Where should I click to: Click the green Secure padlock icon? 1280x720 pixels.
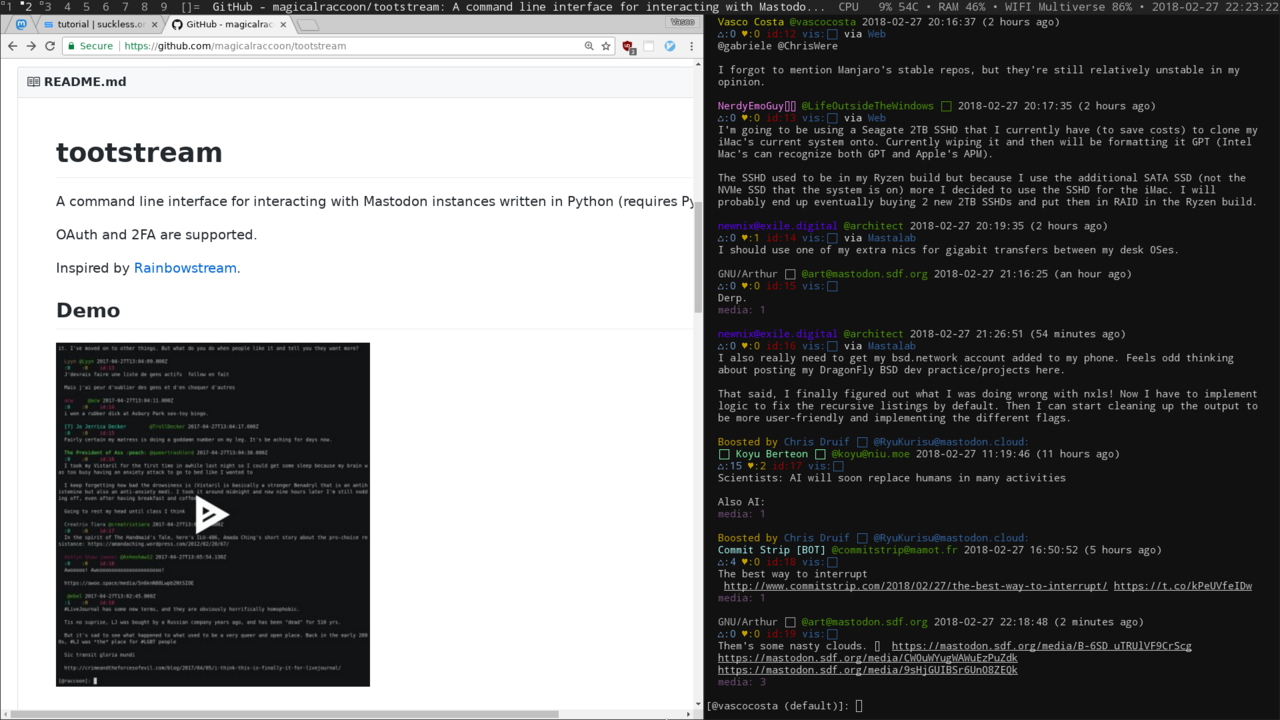71,46
